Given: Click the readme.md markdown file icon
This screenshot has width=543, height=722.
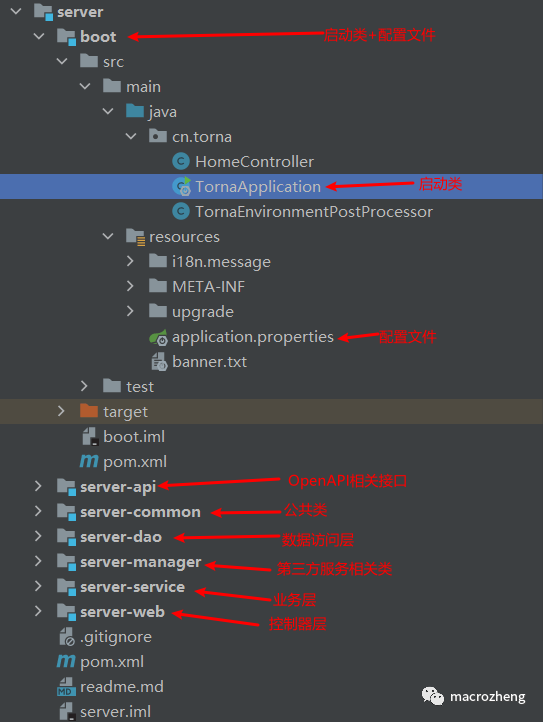Looking at the screenshot, I should (66, 686).
